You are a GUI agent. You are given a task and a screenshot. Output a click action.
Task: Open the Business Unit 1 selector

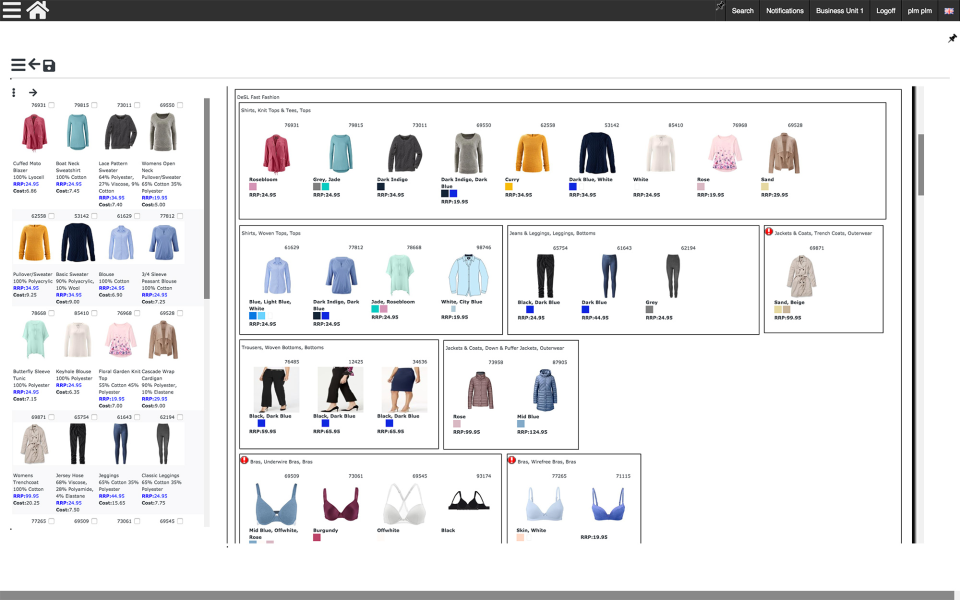(839, 10)
